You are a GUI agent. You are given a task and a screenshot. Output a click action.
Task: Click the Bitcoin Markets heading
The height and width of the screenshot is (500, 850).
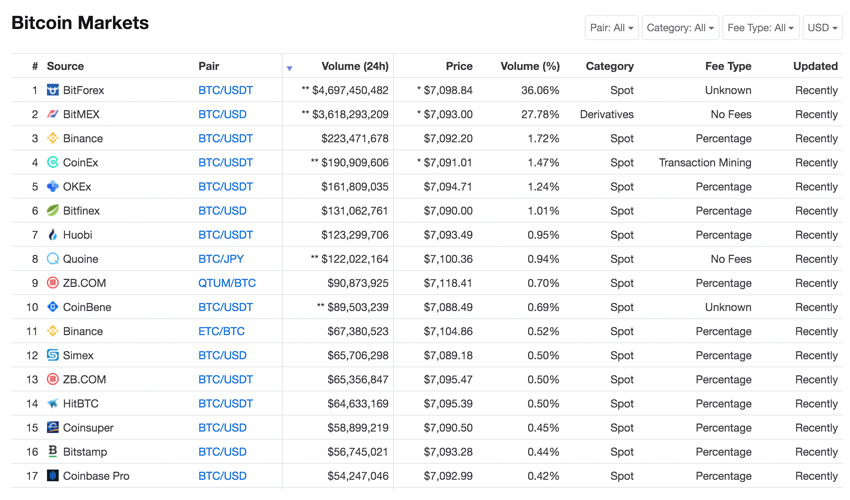tap(80, 23)
